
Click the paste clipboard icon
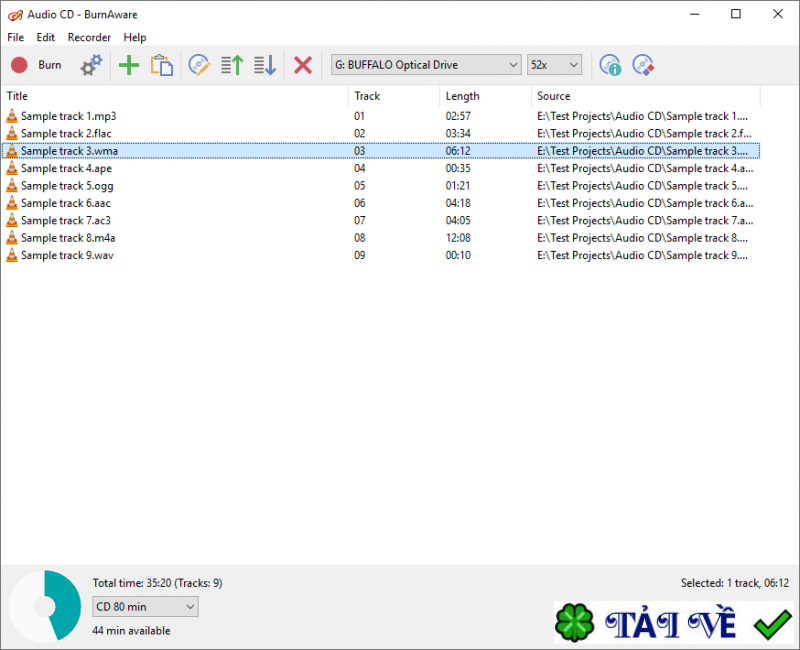[x=162, y=65]
